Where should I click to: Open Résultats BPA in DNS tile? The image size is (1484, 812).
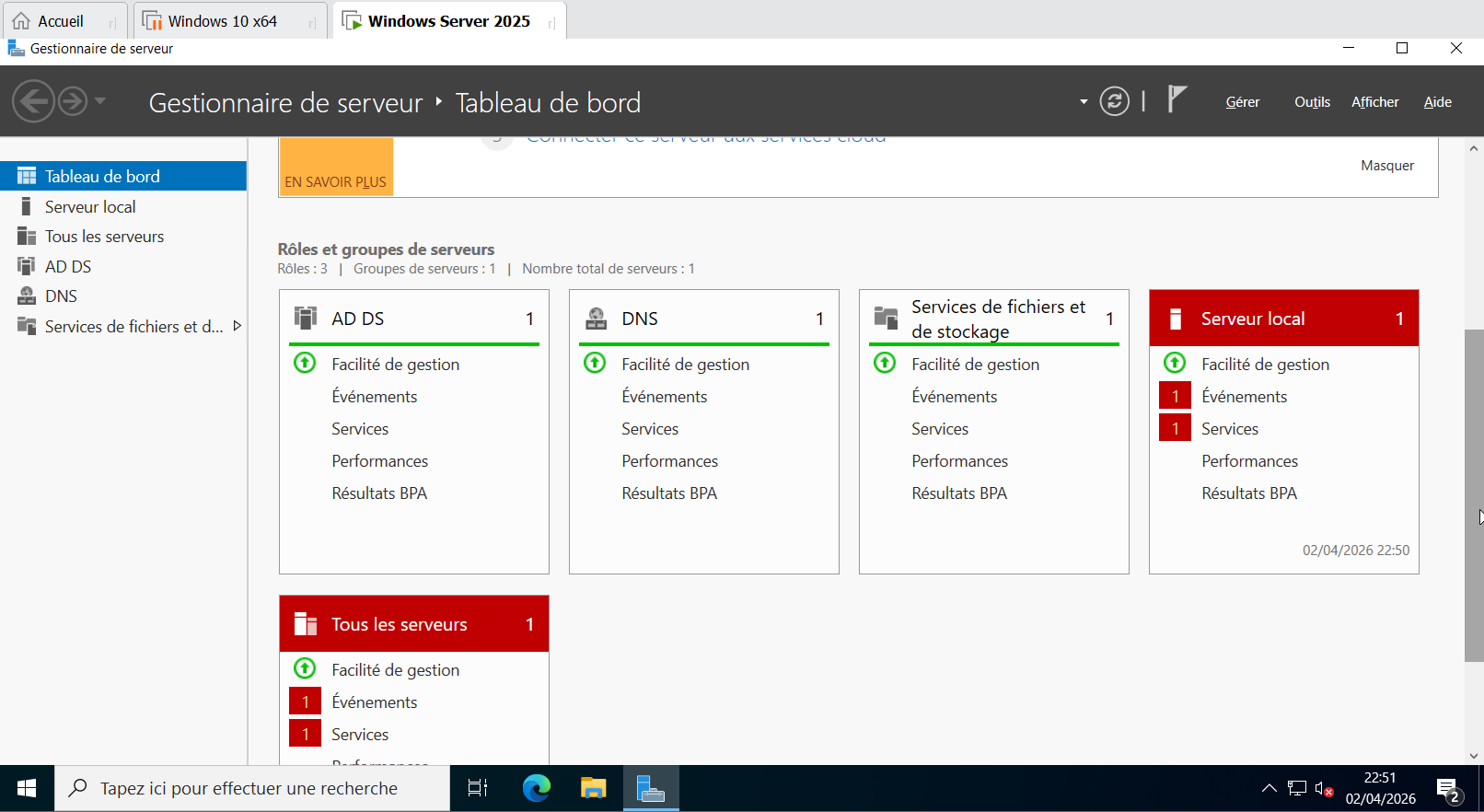[x=669, y=493]
